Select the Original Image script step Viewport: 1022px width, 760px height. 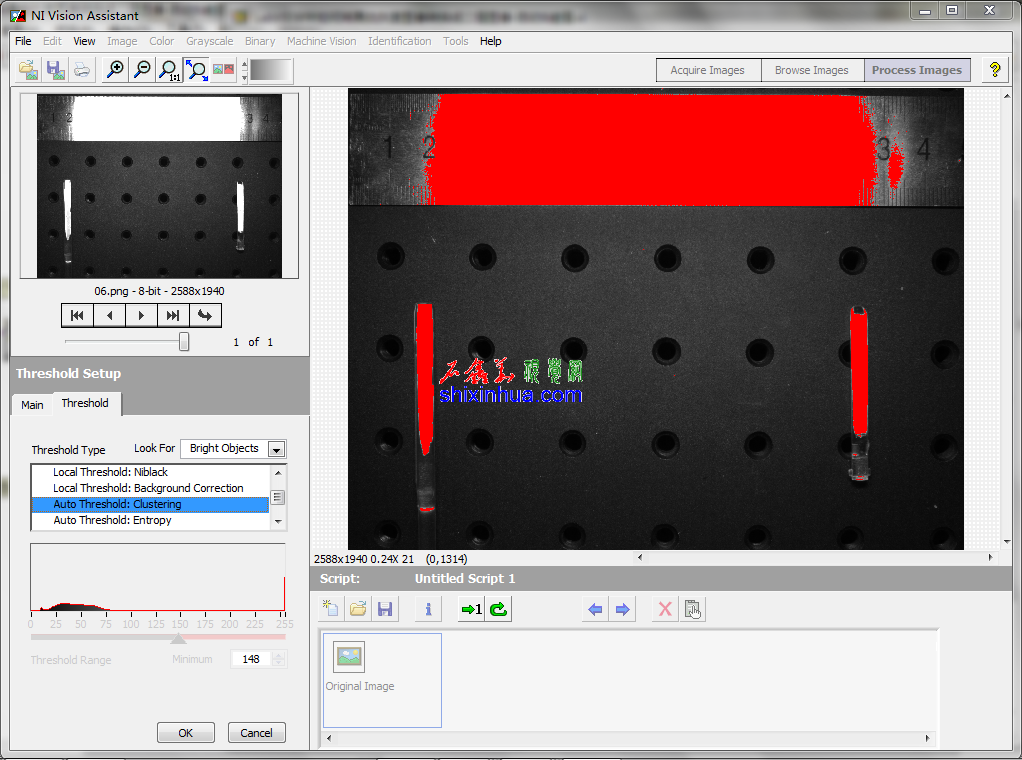pyautogui.click(x=349, y=657)
